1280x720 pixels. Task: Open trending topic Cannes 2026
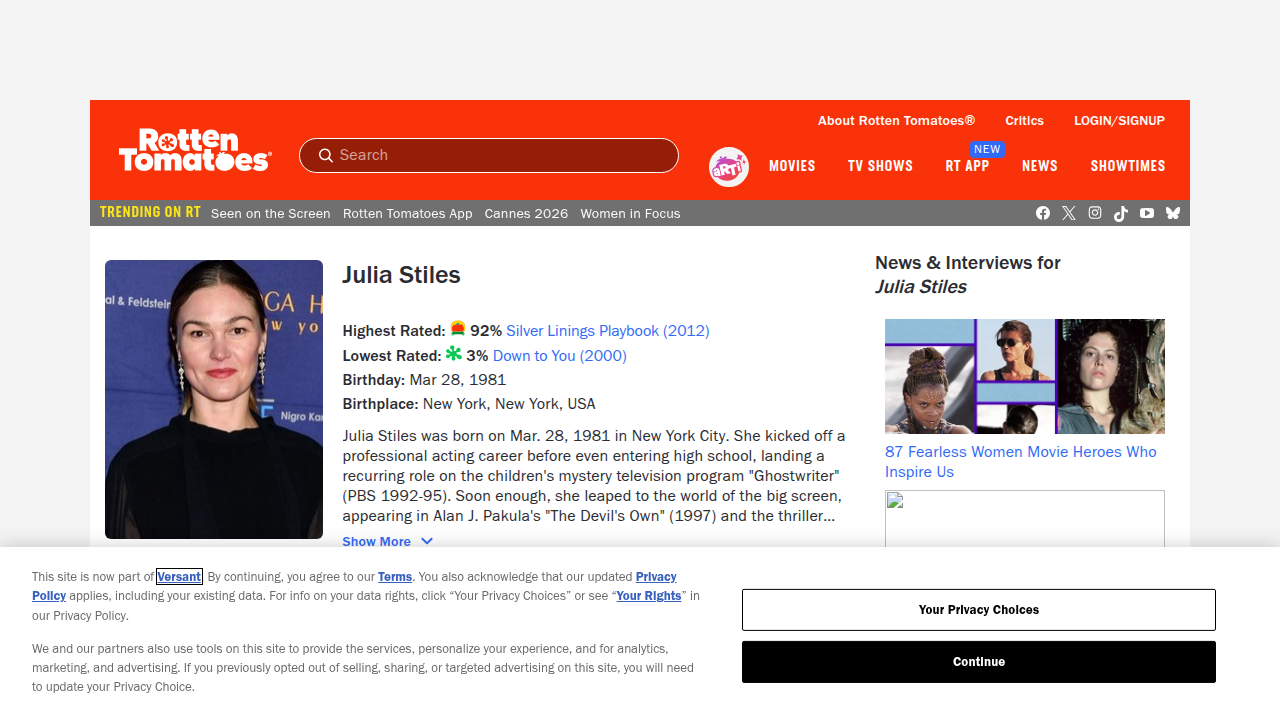[526, 213]
